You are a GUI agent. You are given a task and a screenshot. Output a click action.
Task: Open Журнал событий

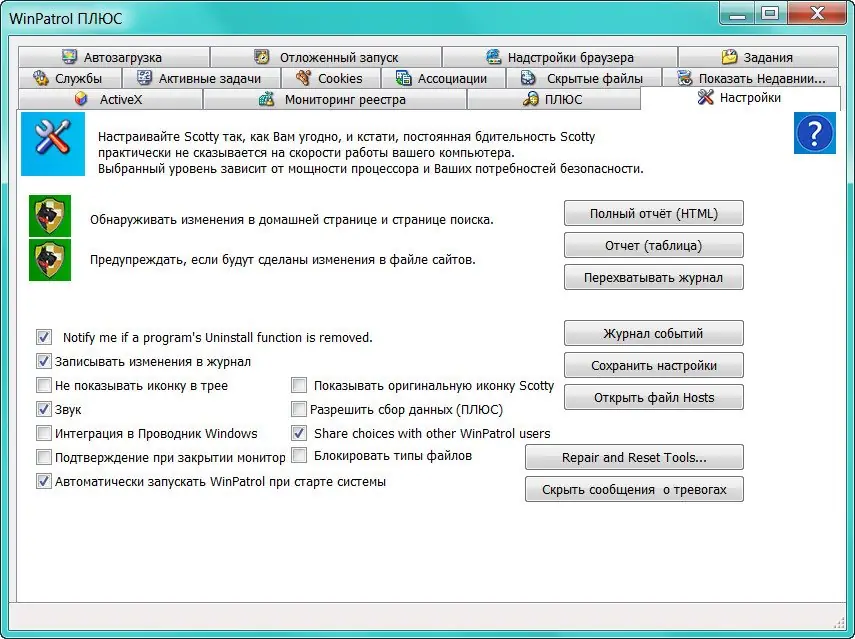pos(654,333)
